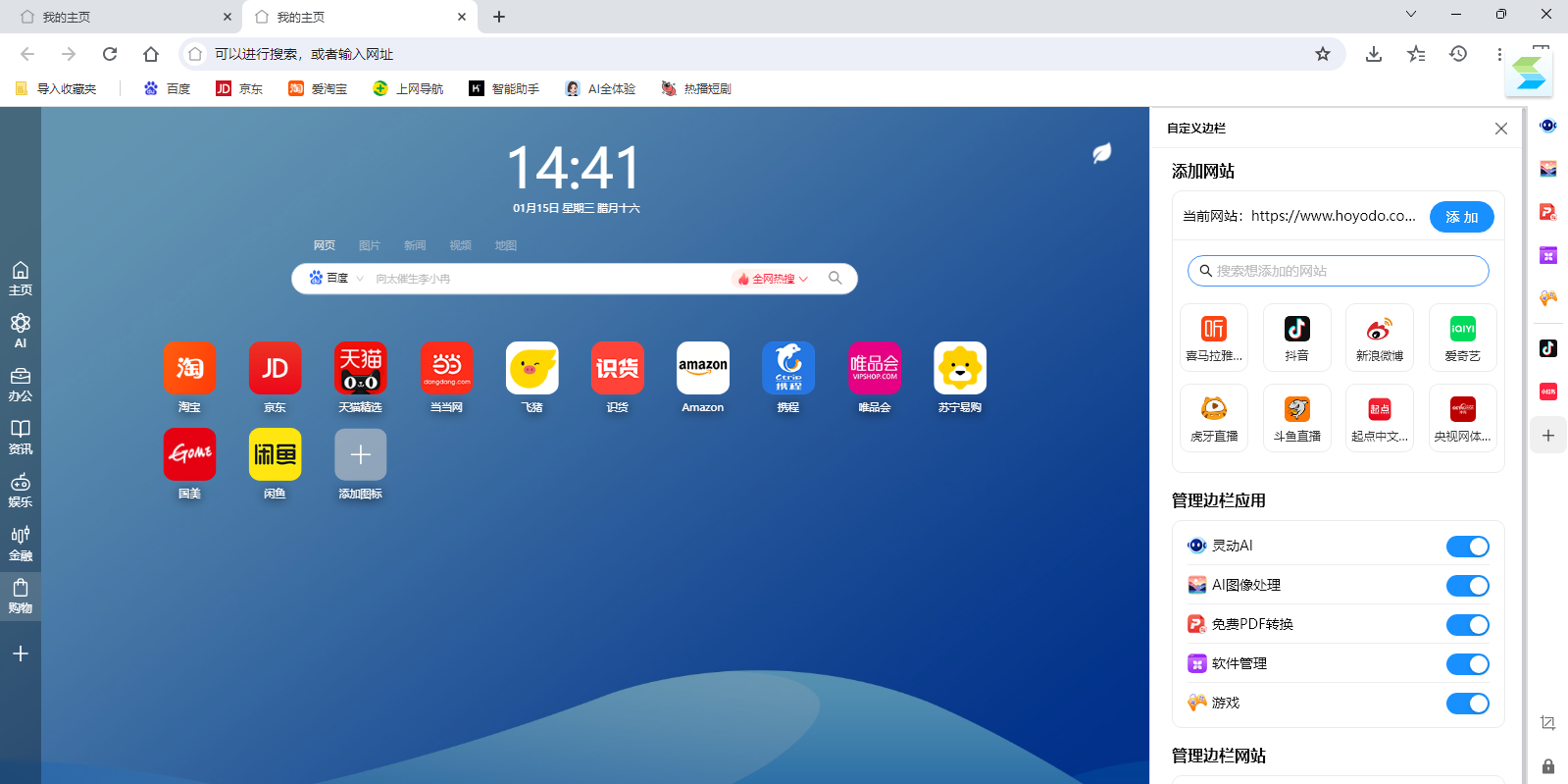Add 央视网 site to the sidebar
The width and height of the screenshot is (1568, 784).
(1463, 418)
